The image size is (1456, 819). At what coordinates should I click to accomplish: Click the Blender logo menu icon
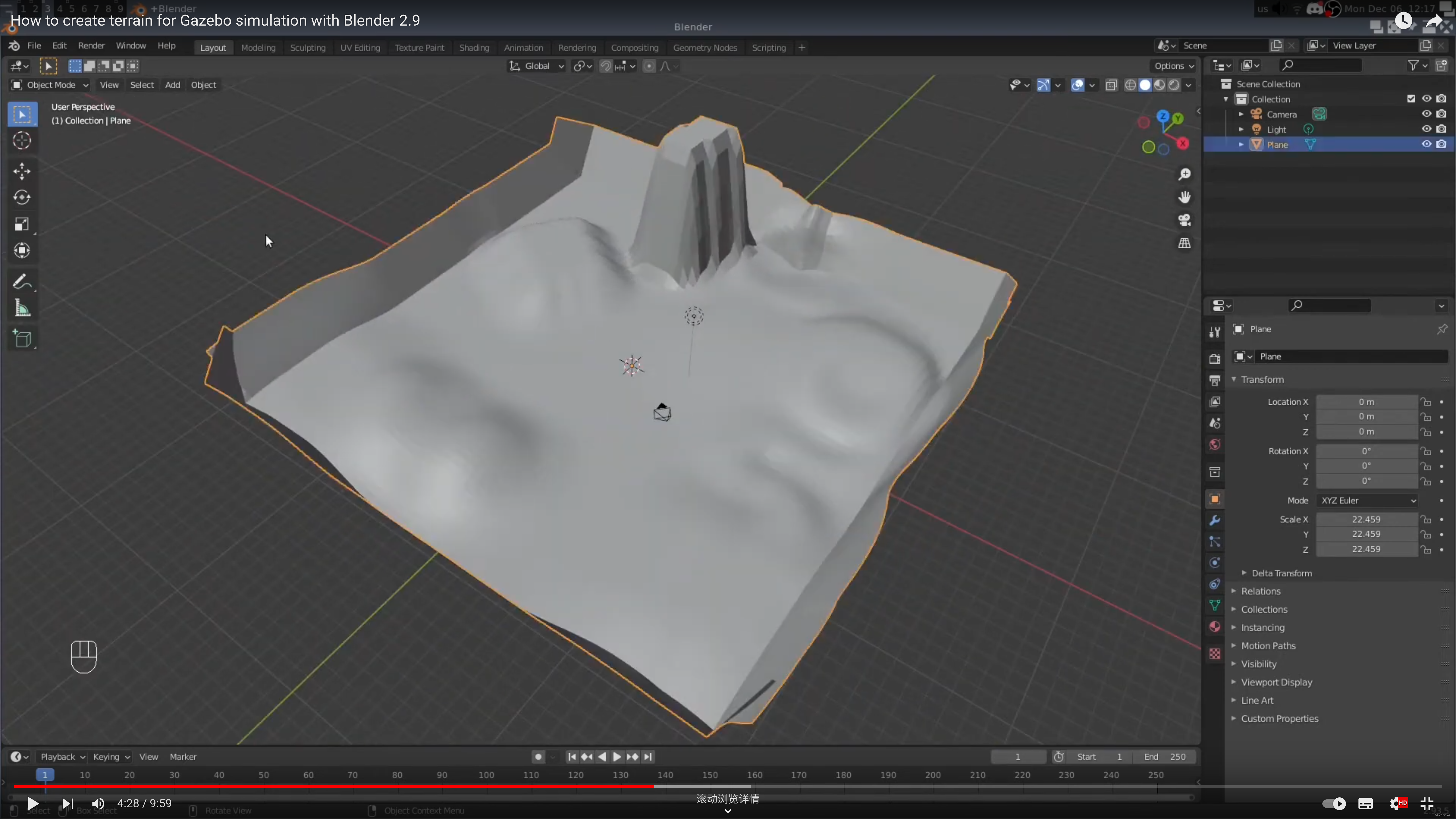tap(14, 46)
